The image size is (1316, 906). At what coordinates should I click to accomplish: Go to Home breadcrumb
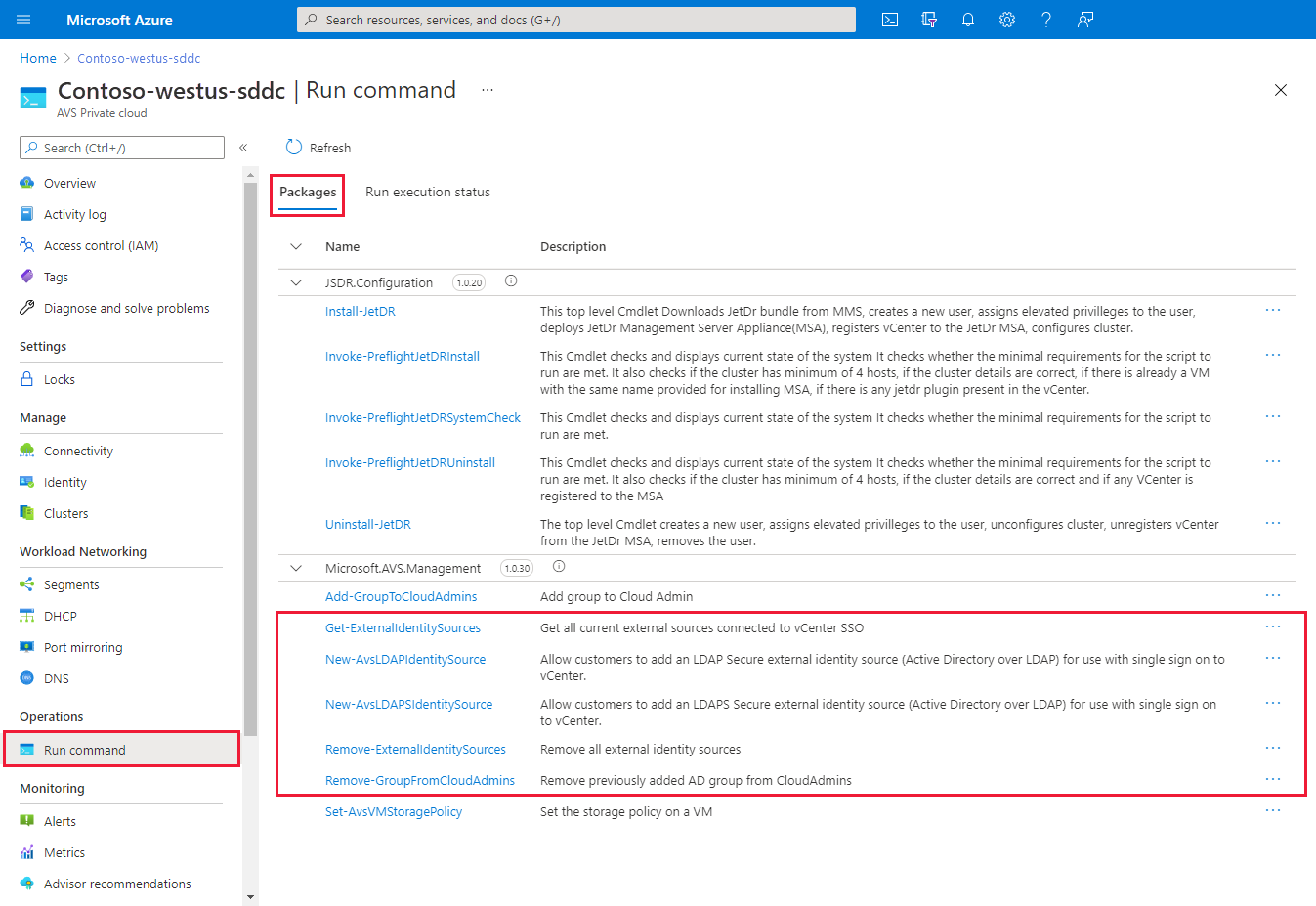pos(38,58)
